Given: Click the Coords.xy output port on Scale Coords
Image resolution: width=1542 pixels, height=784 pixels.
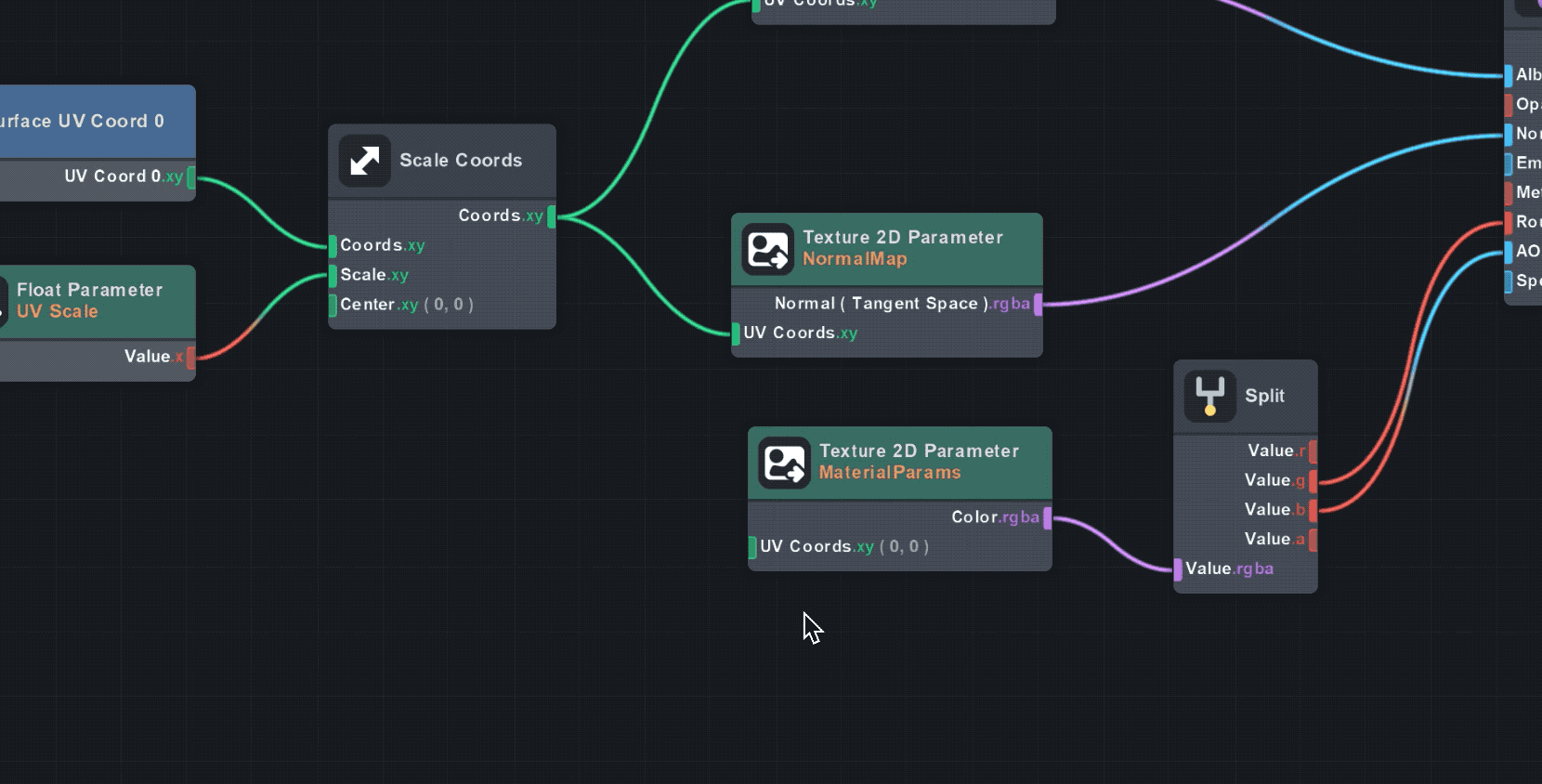Looking at the screenshot, I should tap(552, 216).
